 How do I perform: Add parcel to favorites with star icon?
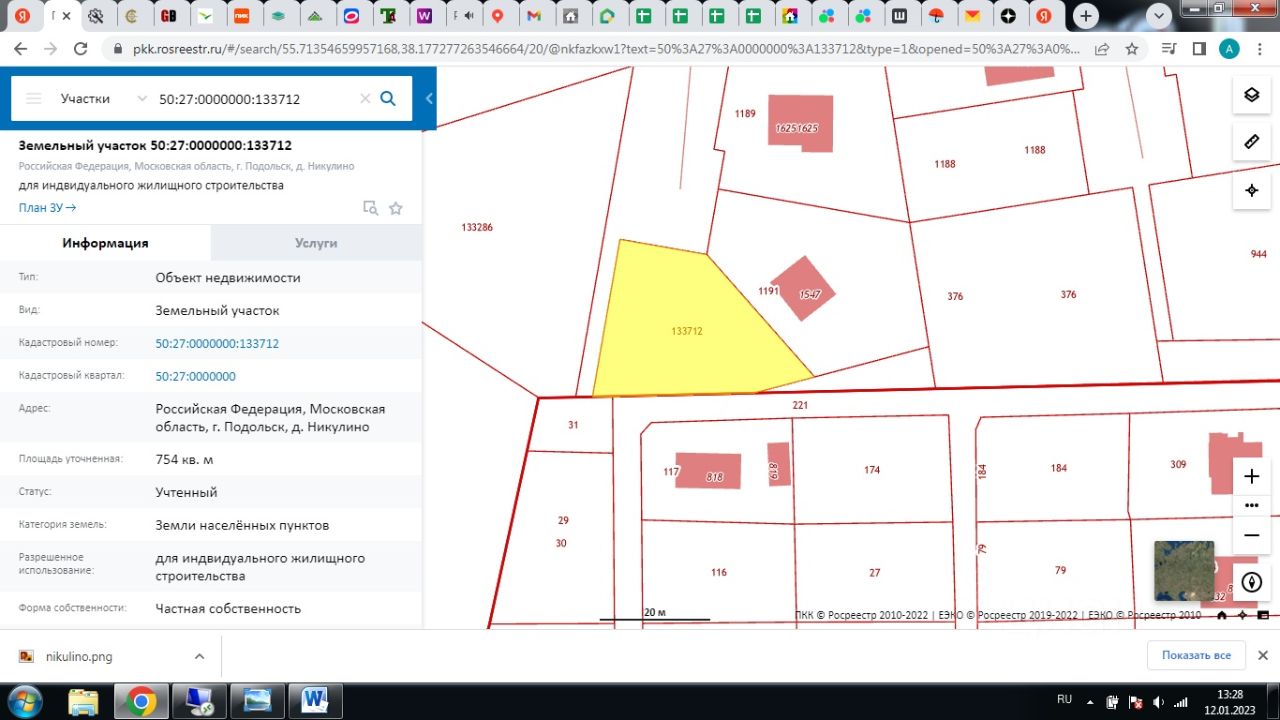tap(396, 208)
